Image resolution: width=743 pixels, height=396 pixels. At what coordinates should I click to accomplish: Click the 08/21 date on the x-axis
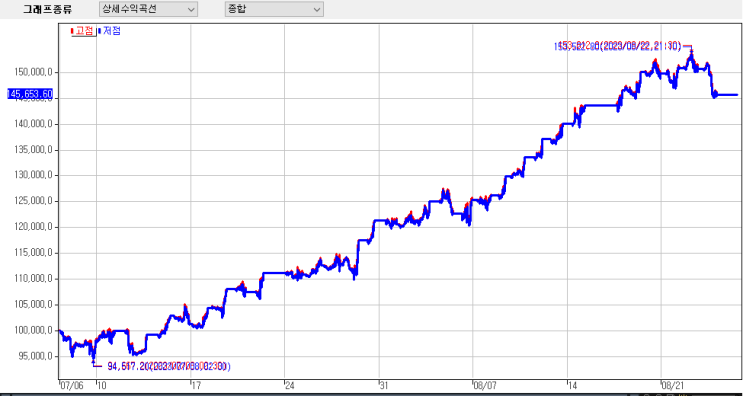click(x=672, y=386)
